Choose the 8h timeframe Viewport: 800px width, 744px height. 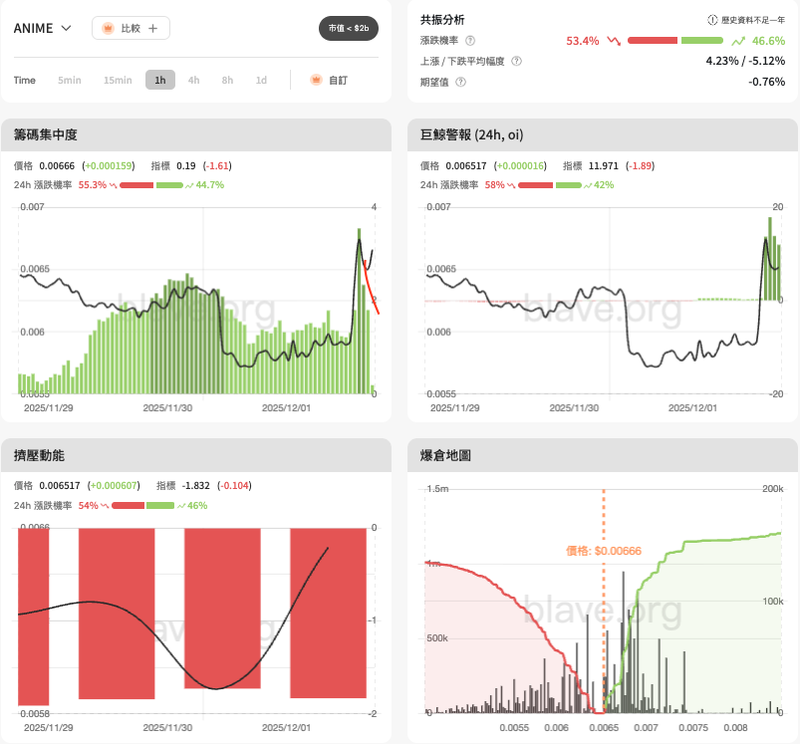227,80
